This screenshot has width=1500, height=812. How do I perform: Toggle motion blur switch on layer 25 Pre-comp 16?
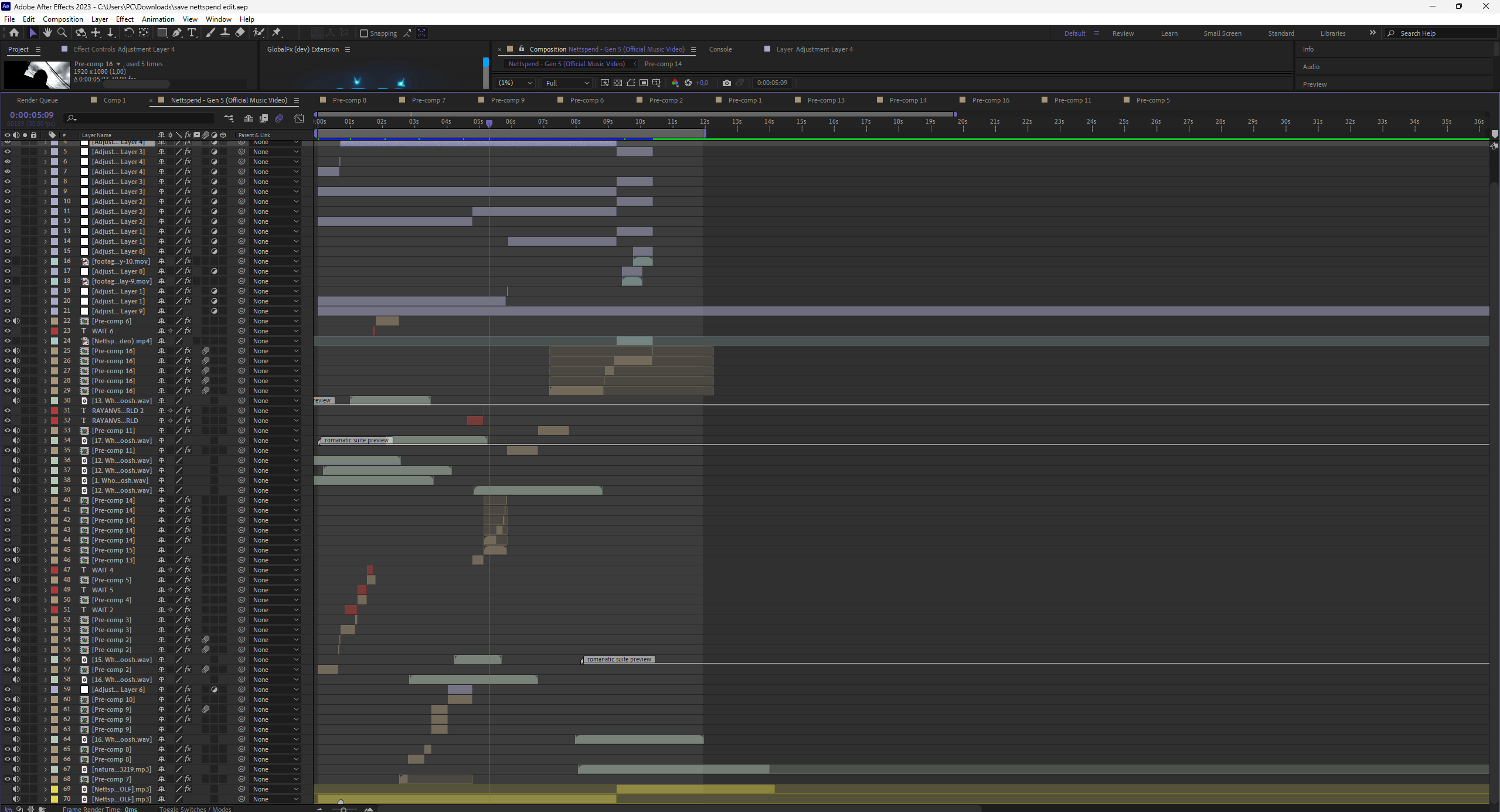point(206,351)
